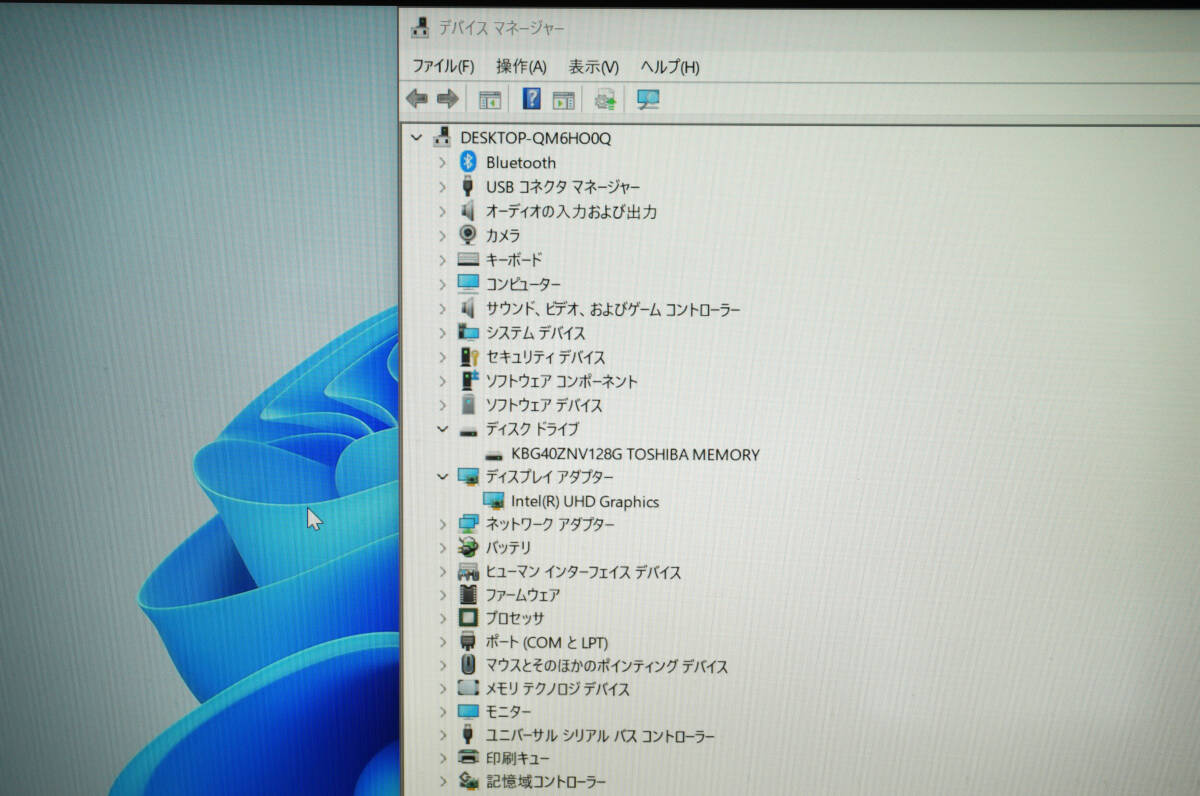Click the monitor icon beside コンピューター

468,284
